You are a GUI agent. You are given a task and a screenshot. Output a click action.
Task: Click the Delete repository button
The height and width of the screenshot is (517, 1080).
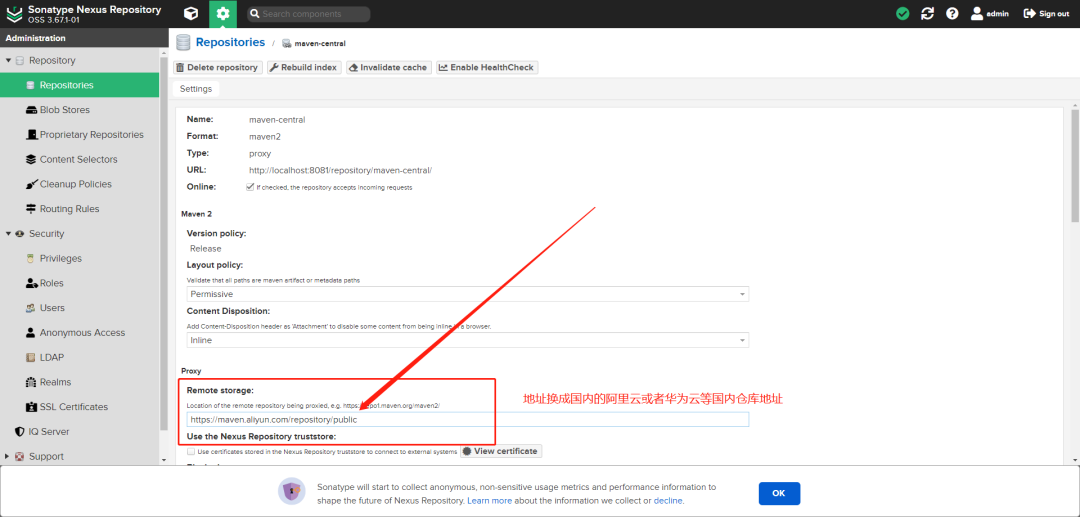click(x=218, y=67)
